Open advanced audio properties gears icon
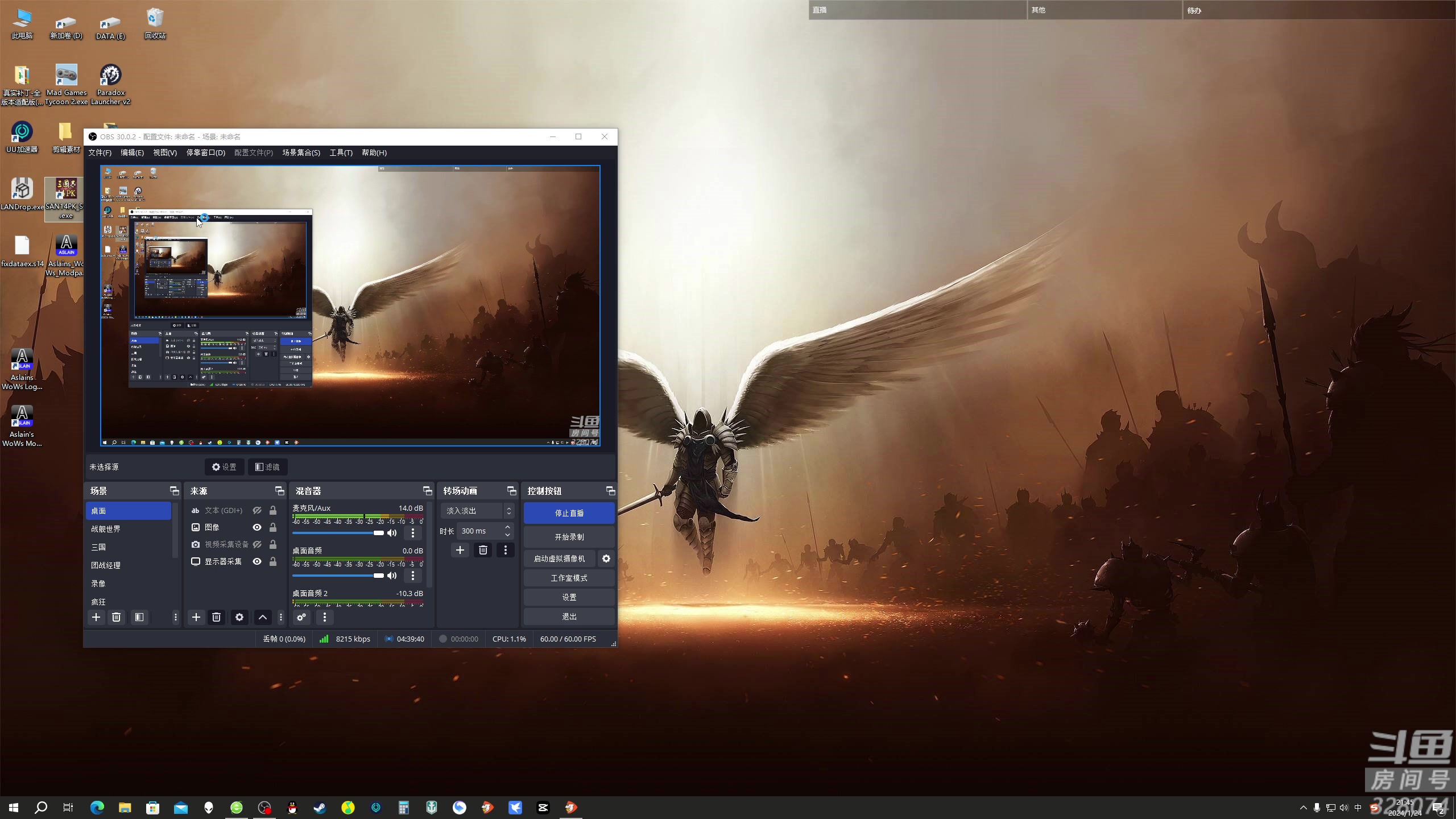This screenshot has width=1456, height=819. [301, 617]
